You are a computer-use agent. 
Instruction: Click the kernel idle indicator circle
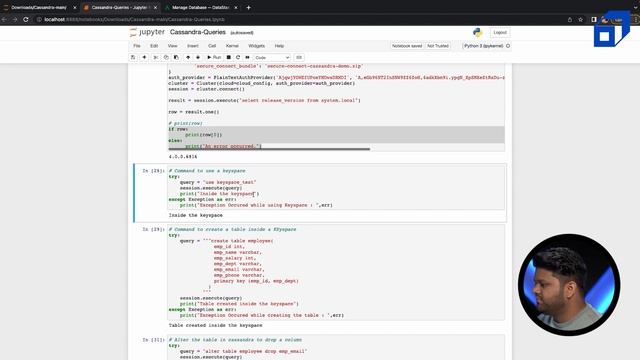tap(508, 46)
